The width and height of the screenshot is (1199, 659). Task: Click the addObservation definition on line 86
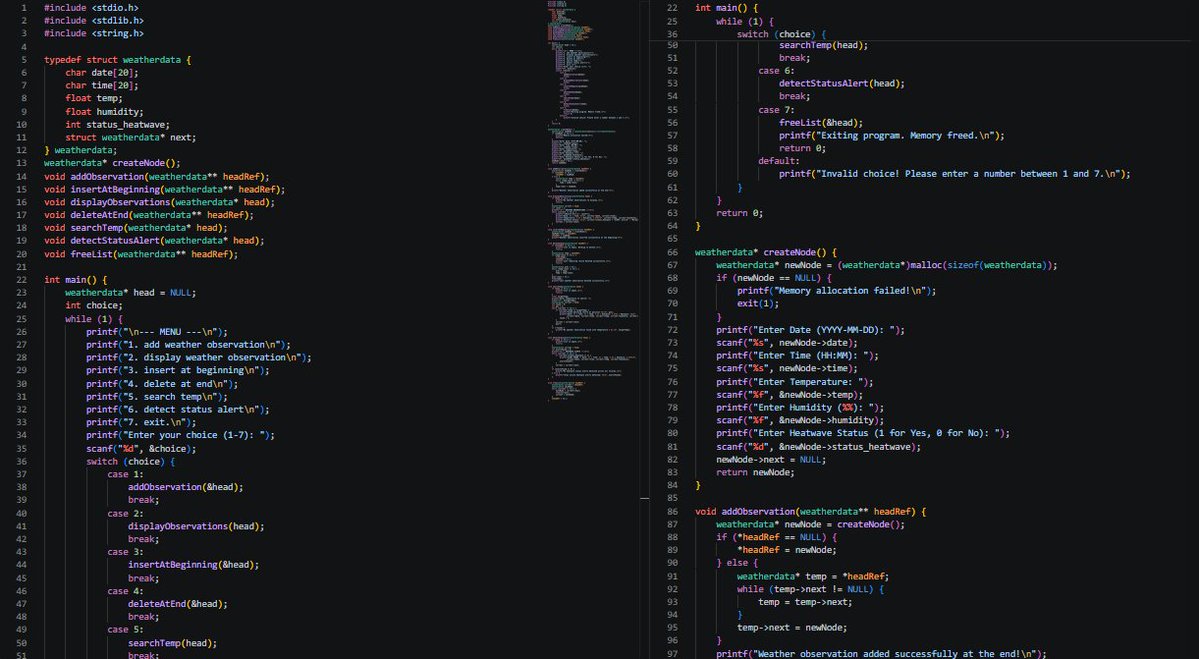(811, 512)
